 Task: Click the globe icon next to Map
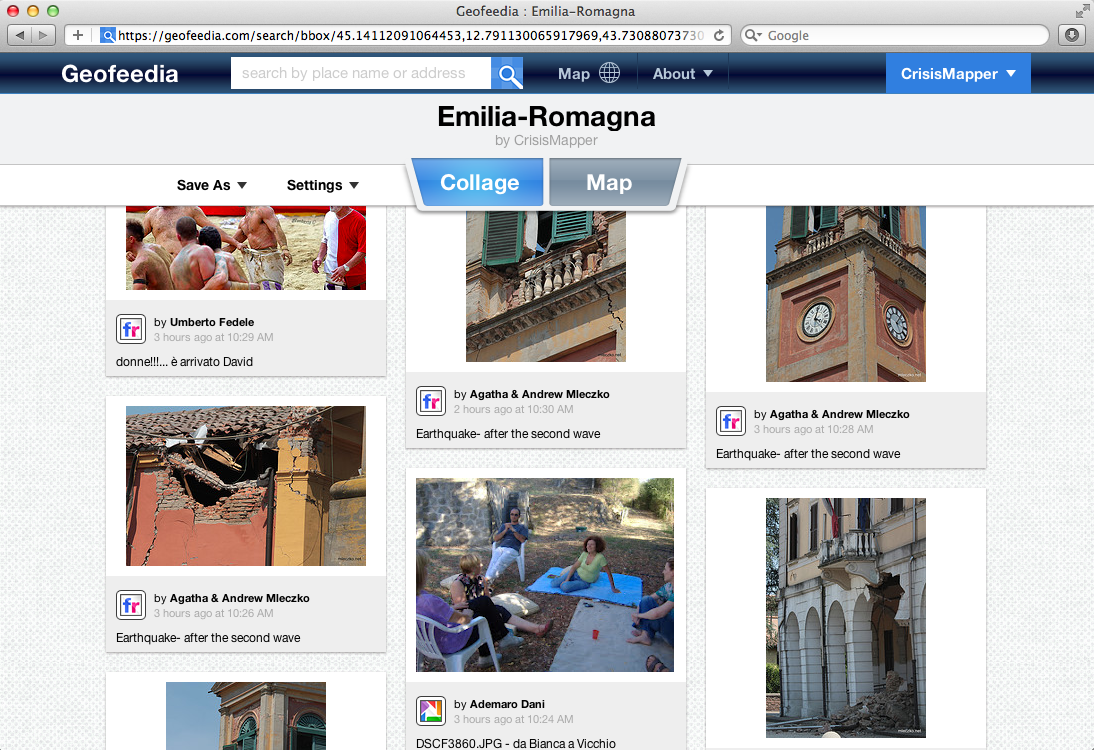pyautogui.click(x=609, y=74)
